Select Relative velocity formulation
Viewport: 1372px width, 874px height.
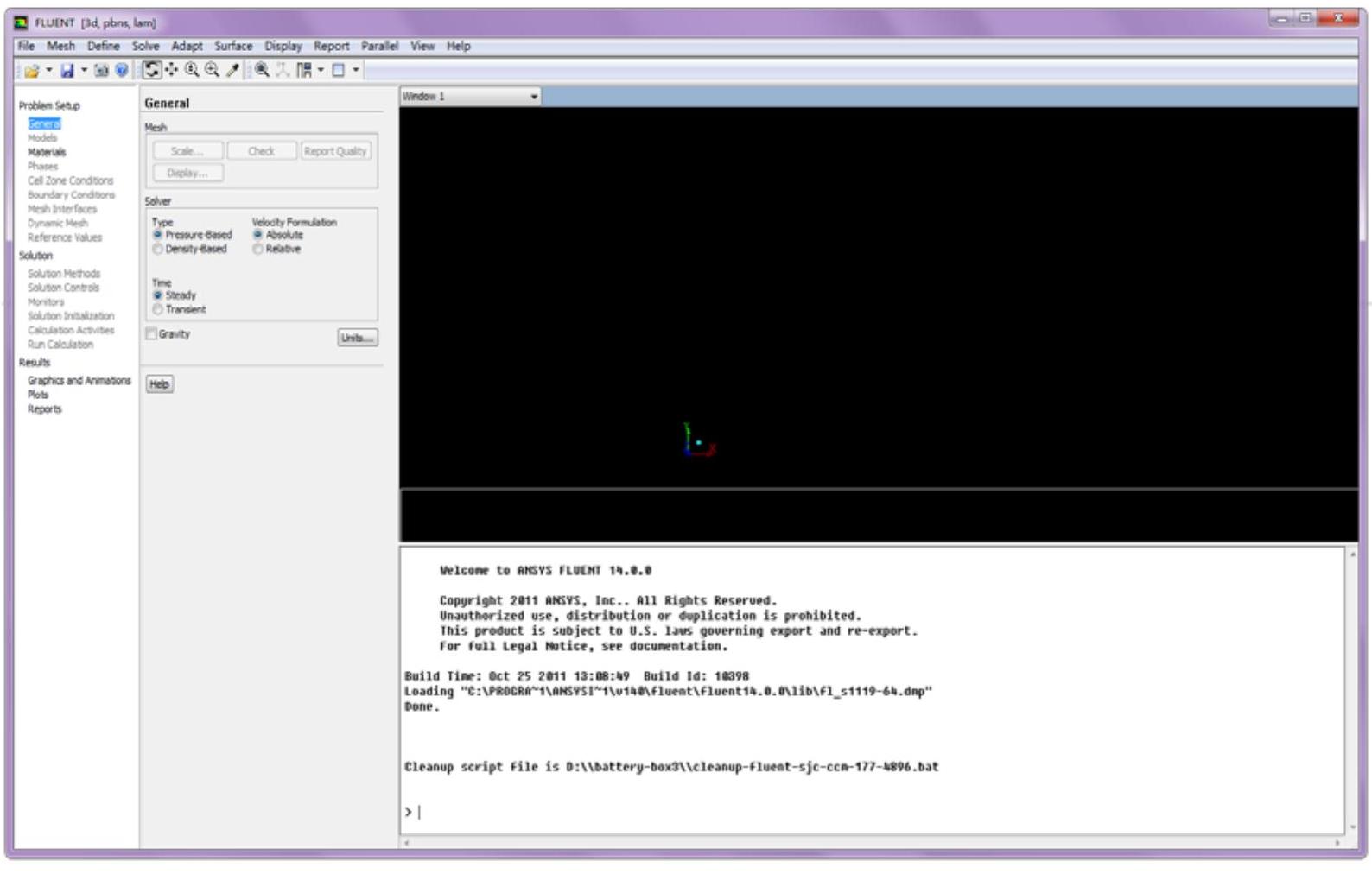(x=276, y=249)
